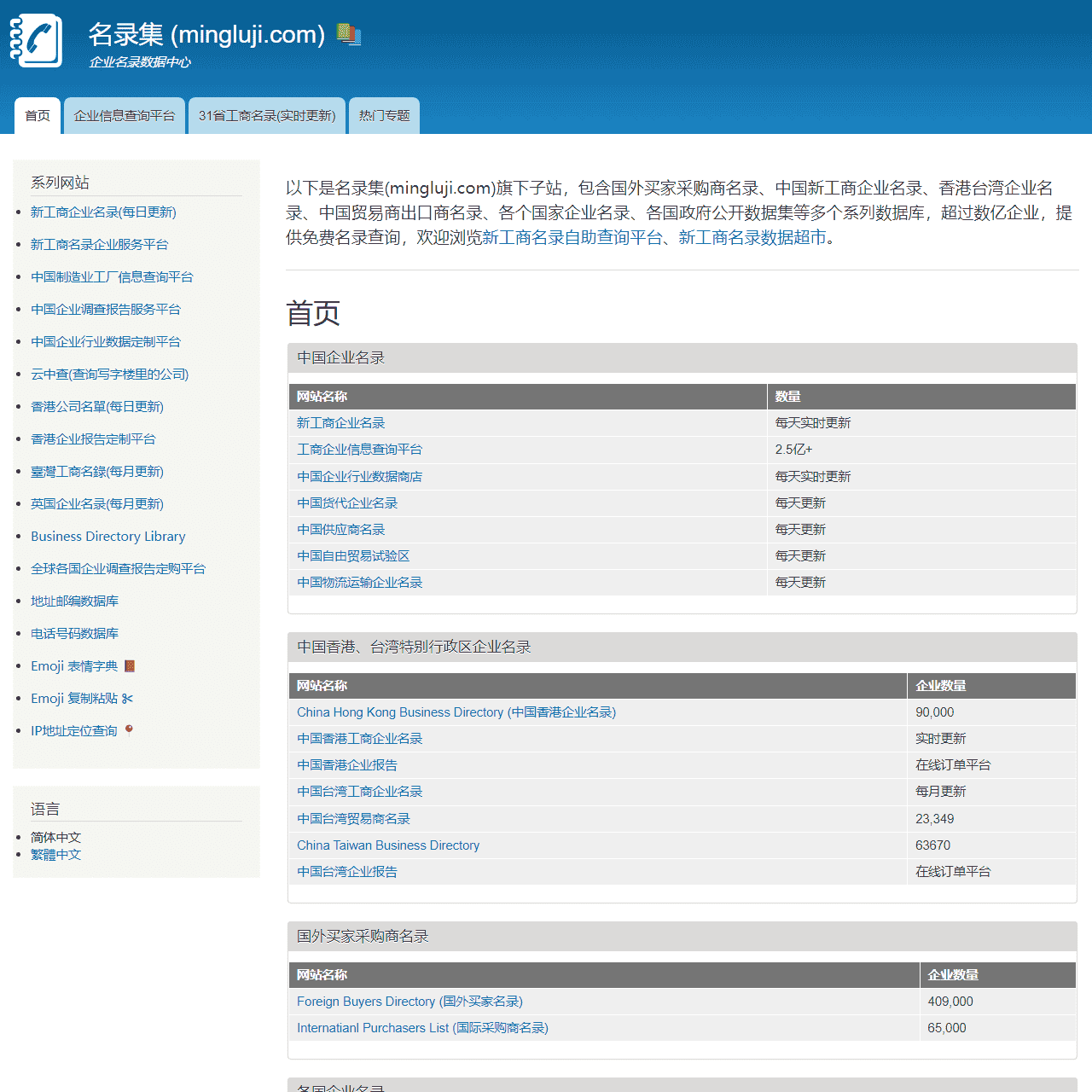Viewport: 1092px width, 1092px height.
Task: Click China Taiwan Business Directory link
Action: pyautogui.click(x=388, y=845)
